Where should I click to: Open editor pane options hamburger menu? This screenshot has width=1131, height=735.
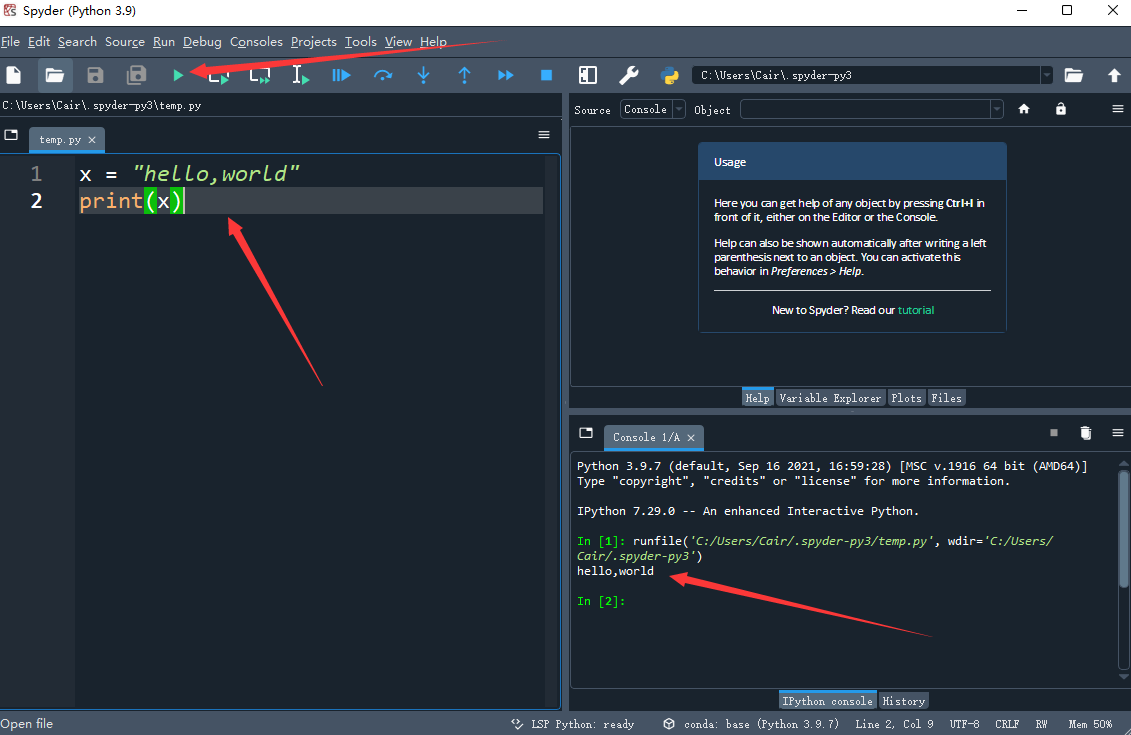click(544, 135)
